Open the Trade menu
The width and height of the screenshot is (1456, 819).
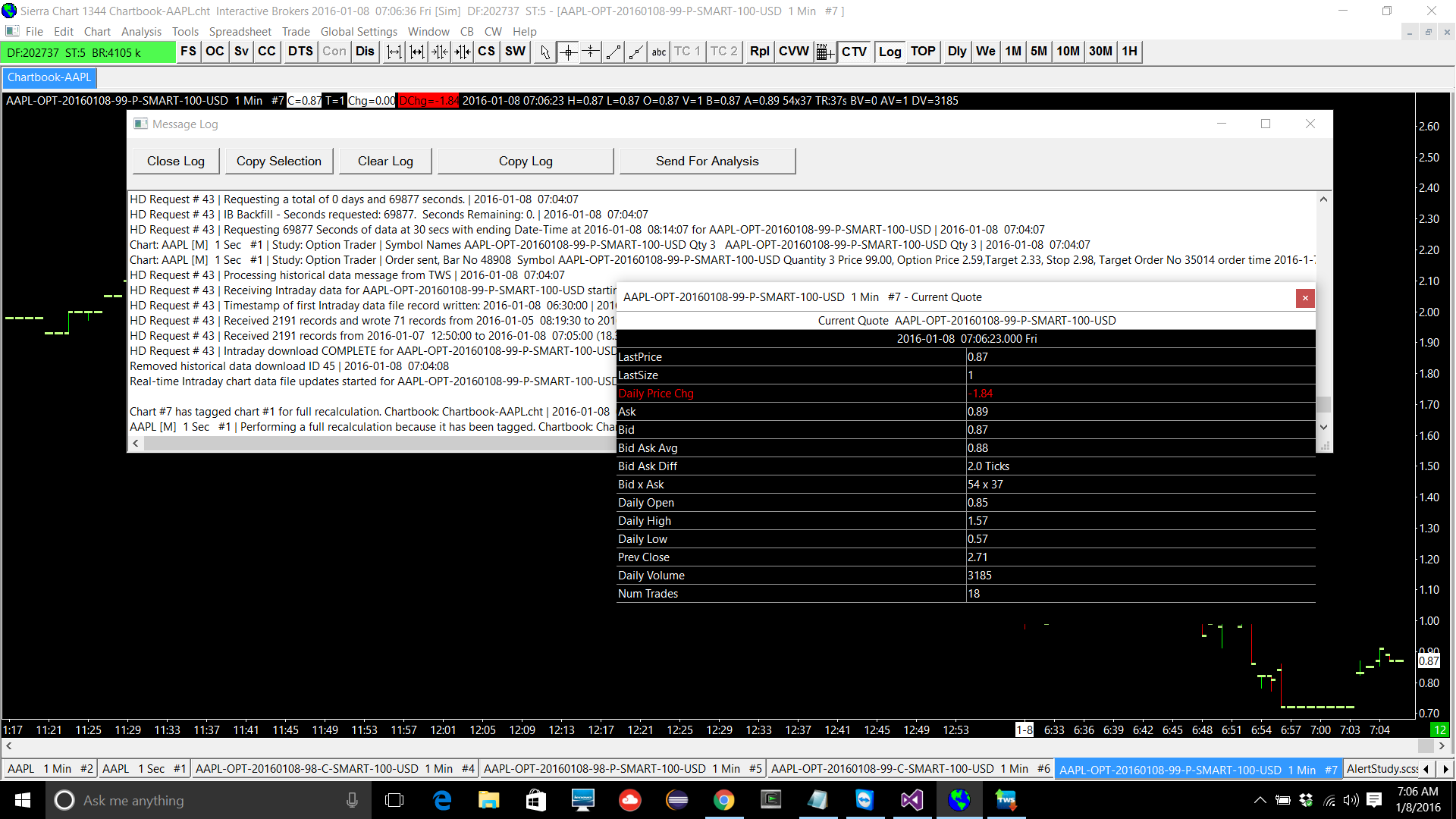[x=296, y=32]
